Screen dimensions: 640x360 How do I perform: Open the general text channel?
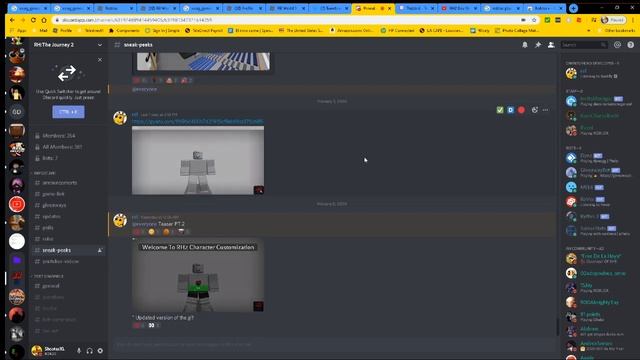pos(51,286)
